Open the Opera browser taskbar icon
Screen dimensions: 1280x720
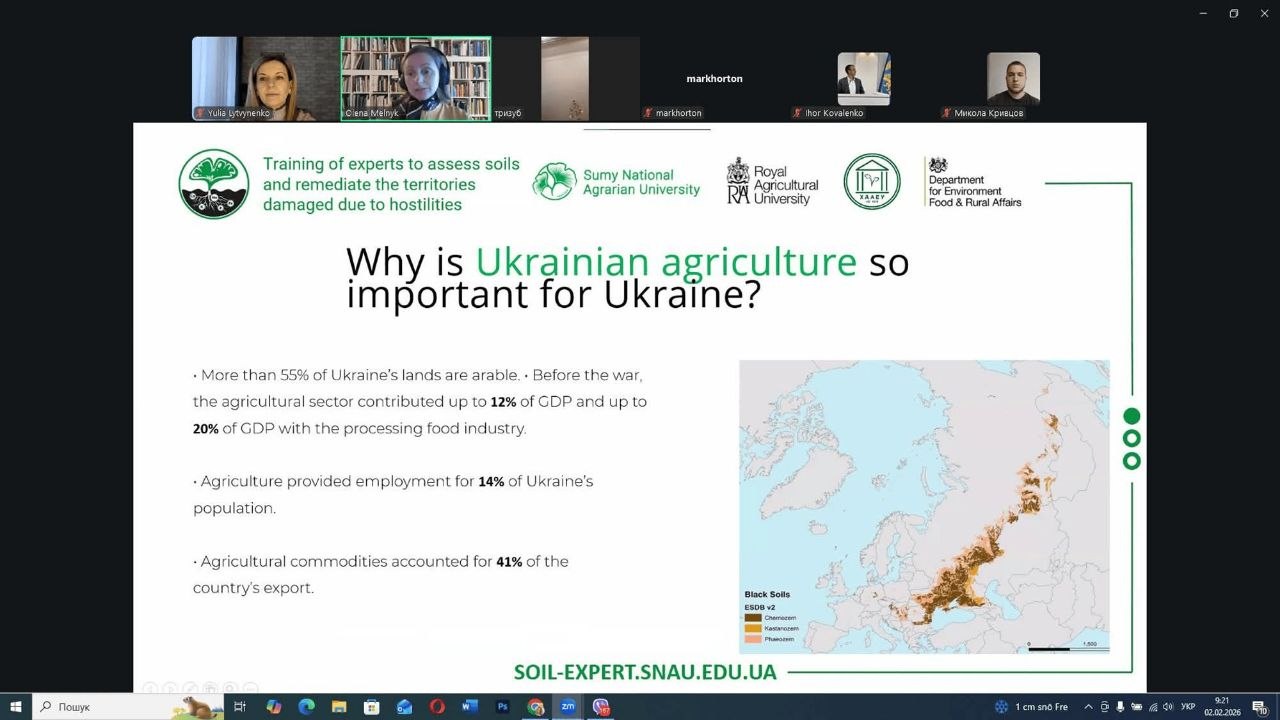point(437,707)
